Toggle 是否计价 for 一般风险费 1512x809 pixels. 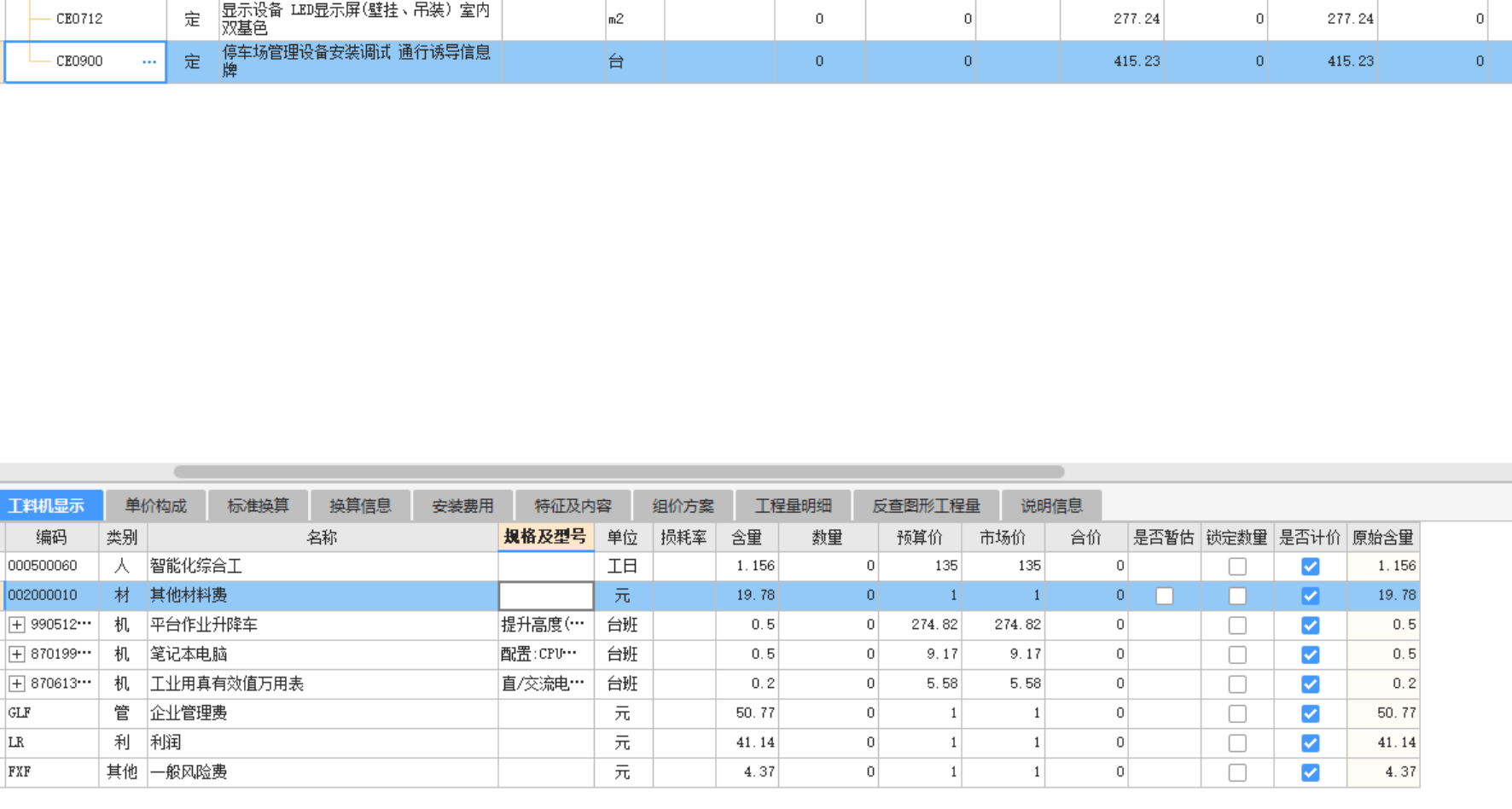click(1311, 772)
